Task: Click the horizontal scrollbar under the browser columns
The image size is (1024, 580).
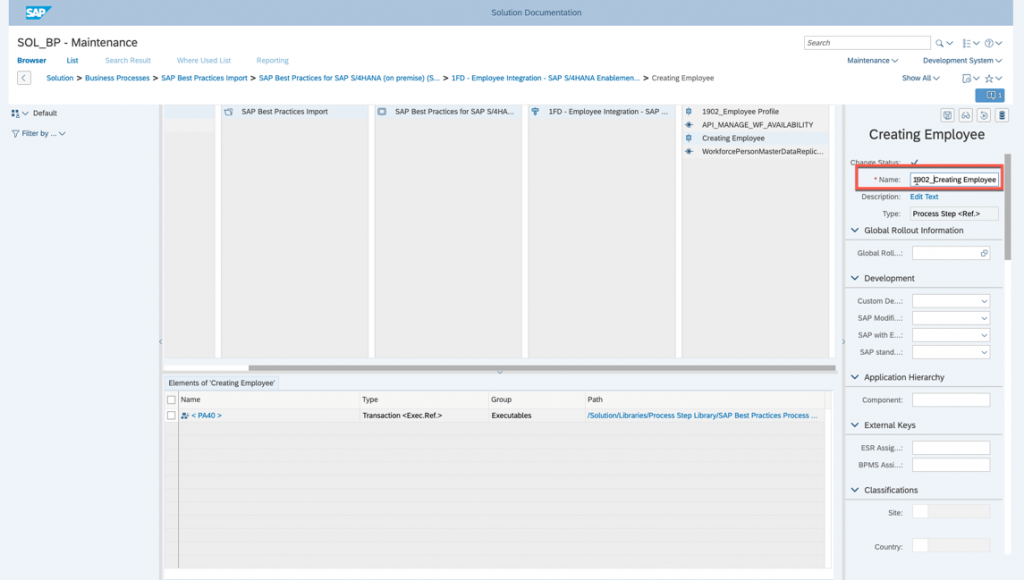Action: [542, 368]
